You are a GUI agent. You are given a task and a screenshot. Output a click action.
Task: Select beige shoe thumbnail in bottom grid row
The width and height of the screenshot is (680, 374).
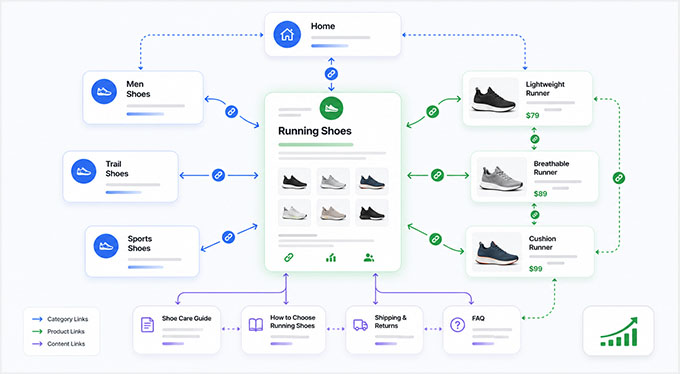tap(333, 213)
